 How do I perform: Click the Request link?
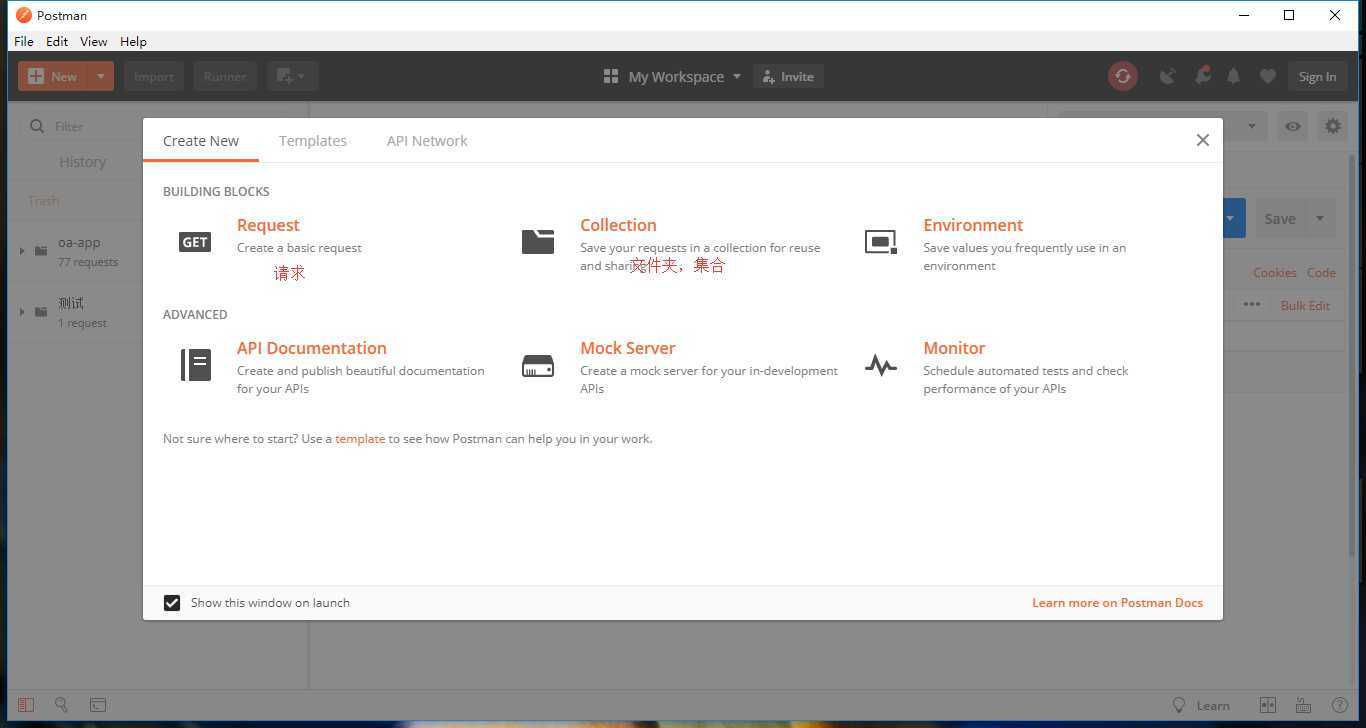(268, 225)
